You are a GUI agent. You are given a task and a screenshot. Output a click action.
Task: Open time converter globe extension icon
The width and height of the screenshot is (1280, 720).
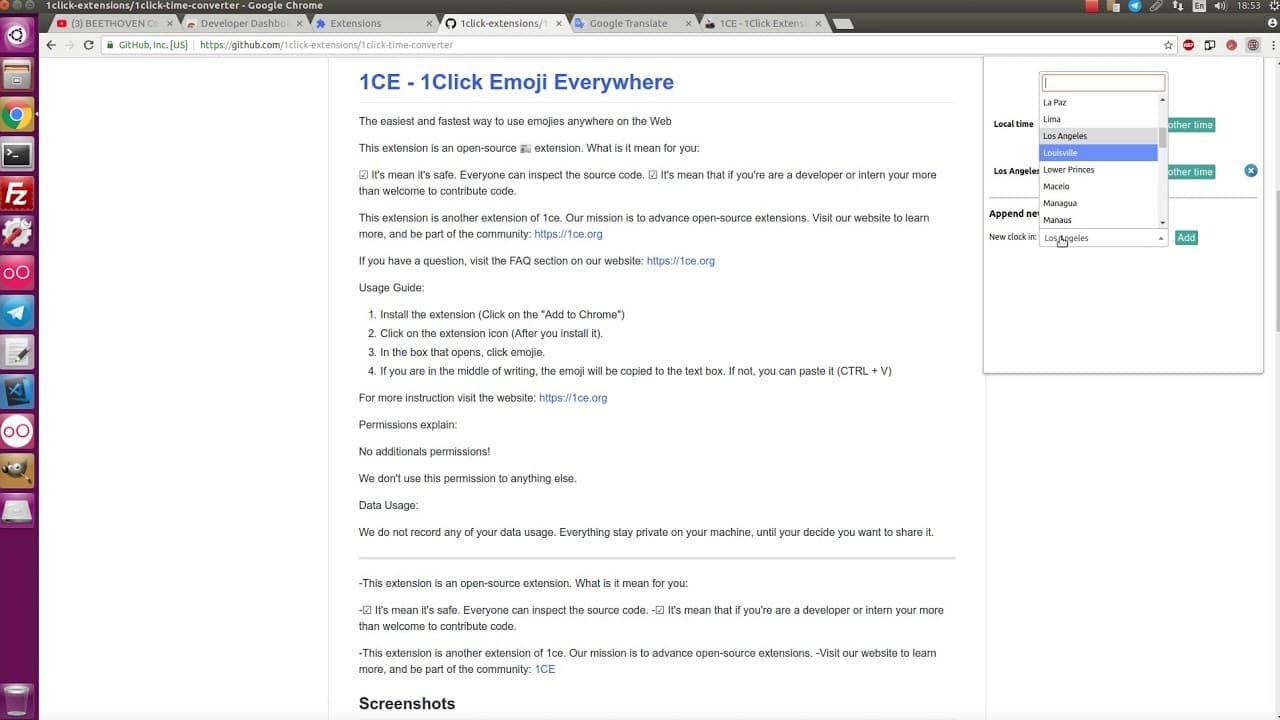(x=1252, y=45)
